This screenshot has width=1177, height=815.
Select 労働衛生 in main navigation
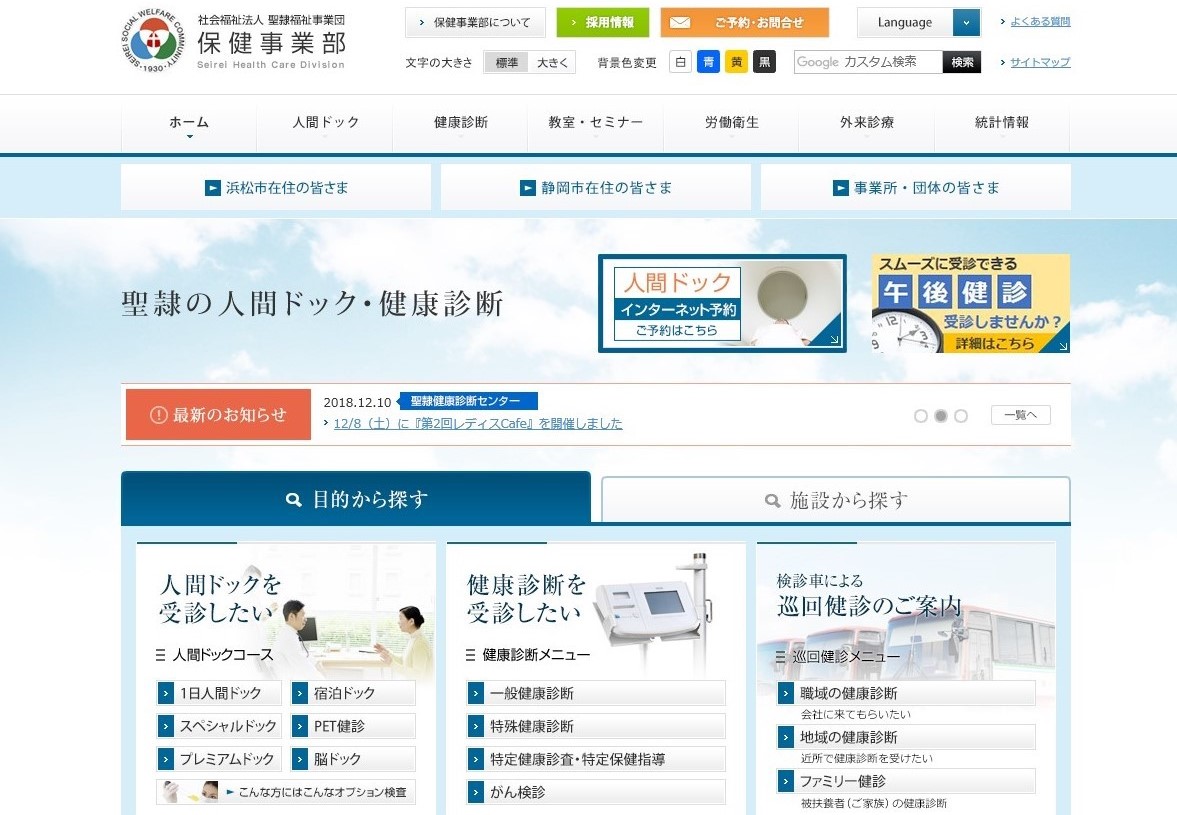coord(731,123)
